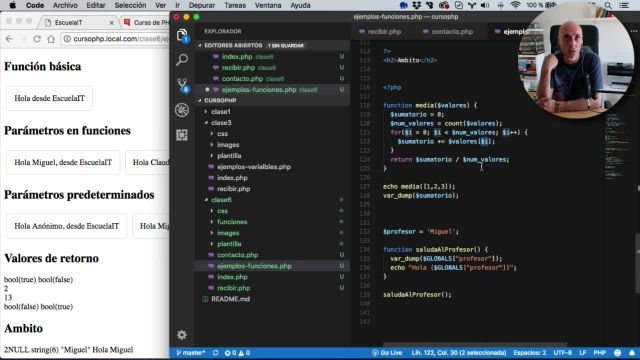Open the settings gear in activity bar
The width and height of the screenshot is (640, 360).
[182, 335]
